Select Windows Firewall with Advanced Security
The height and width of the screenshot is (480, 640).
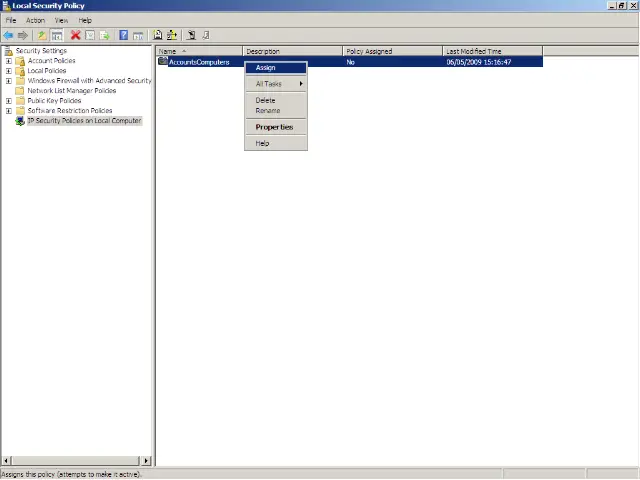(89, 81)
